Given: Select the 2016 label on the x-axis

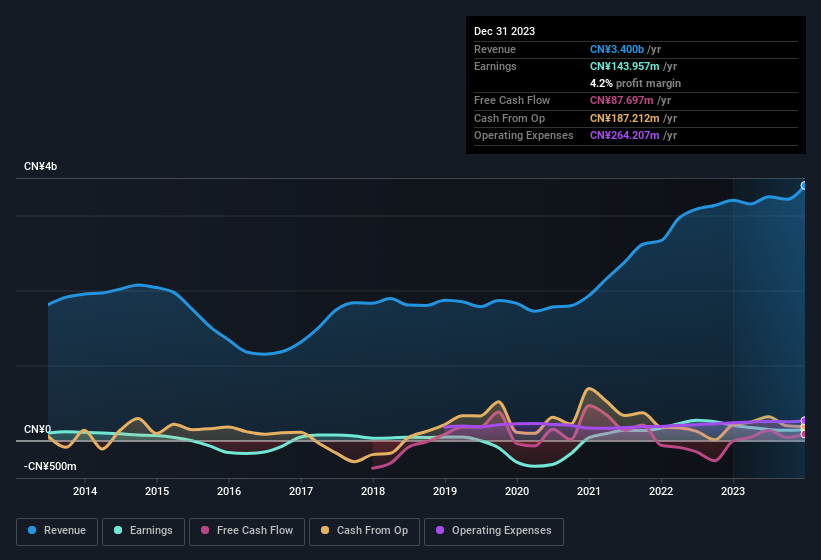Looking at the screenshot, I should coord(229,491).
